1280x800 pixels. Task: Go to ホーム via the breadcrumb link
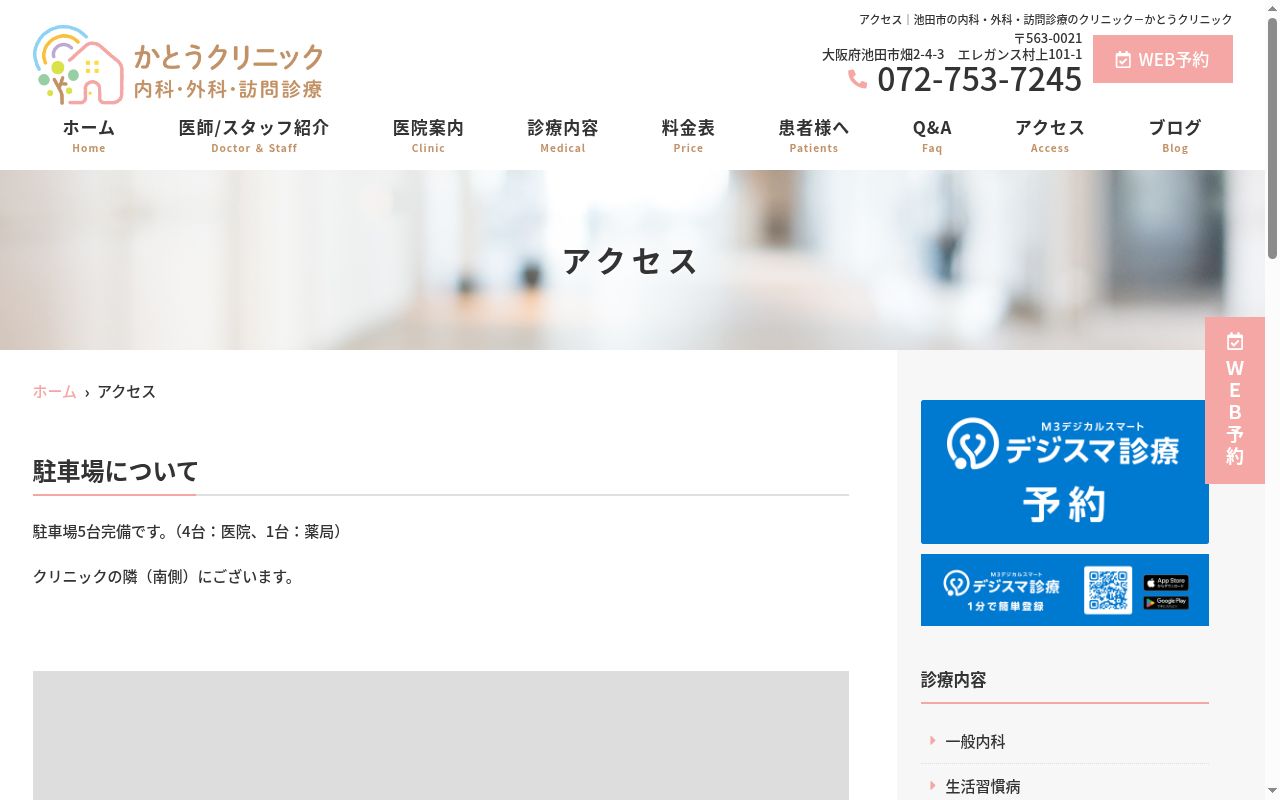(x=55, y=391)
